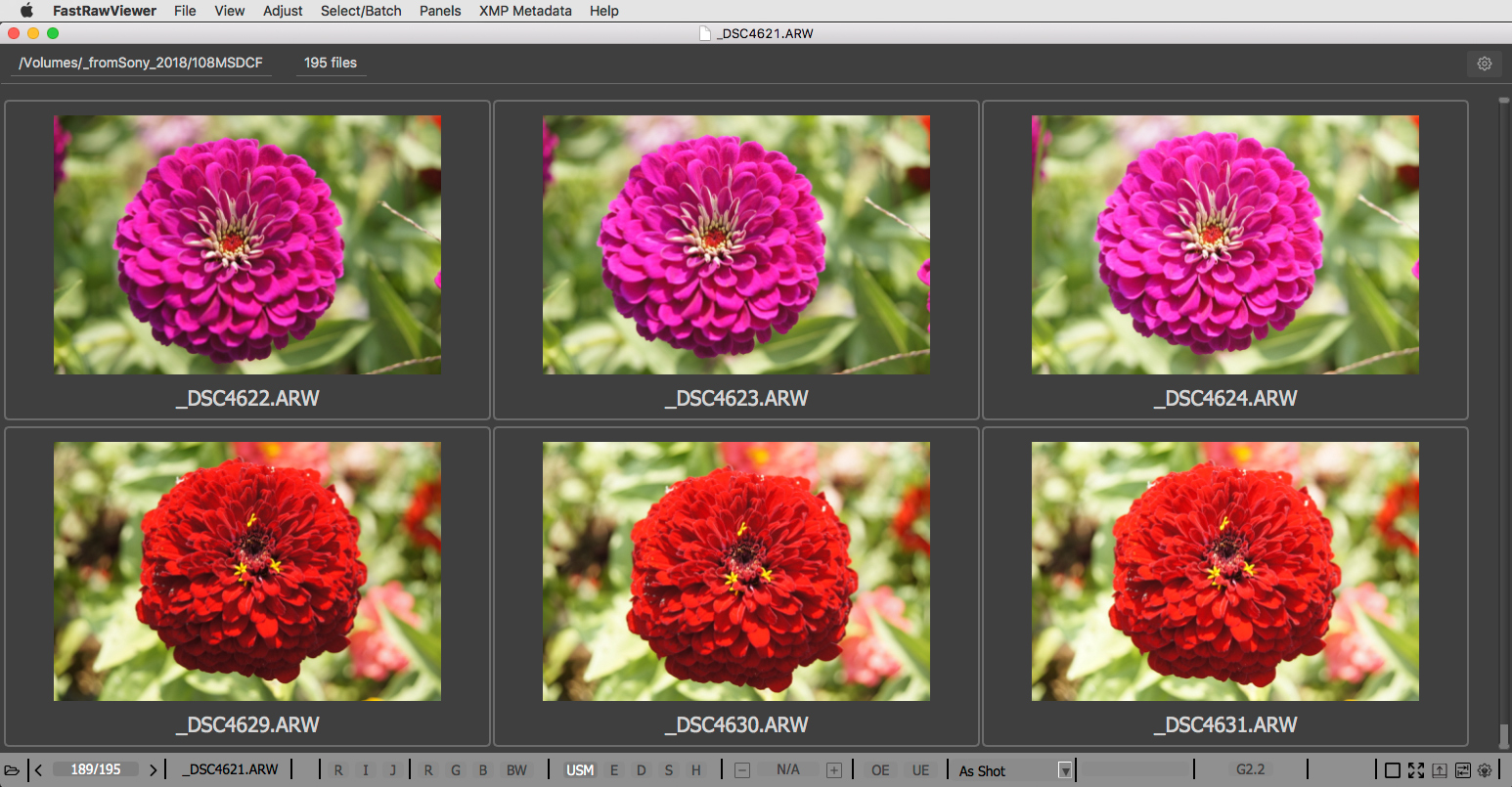1512x787 pixels.
Task: Open the bottom bar preferences gear
Action: tap(1485, 770)
